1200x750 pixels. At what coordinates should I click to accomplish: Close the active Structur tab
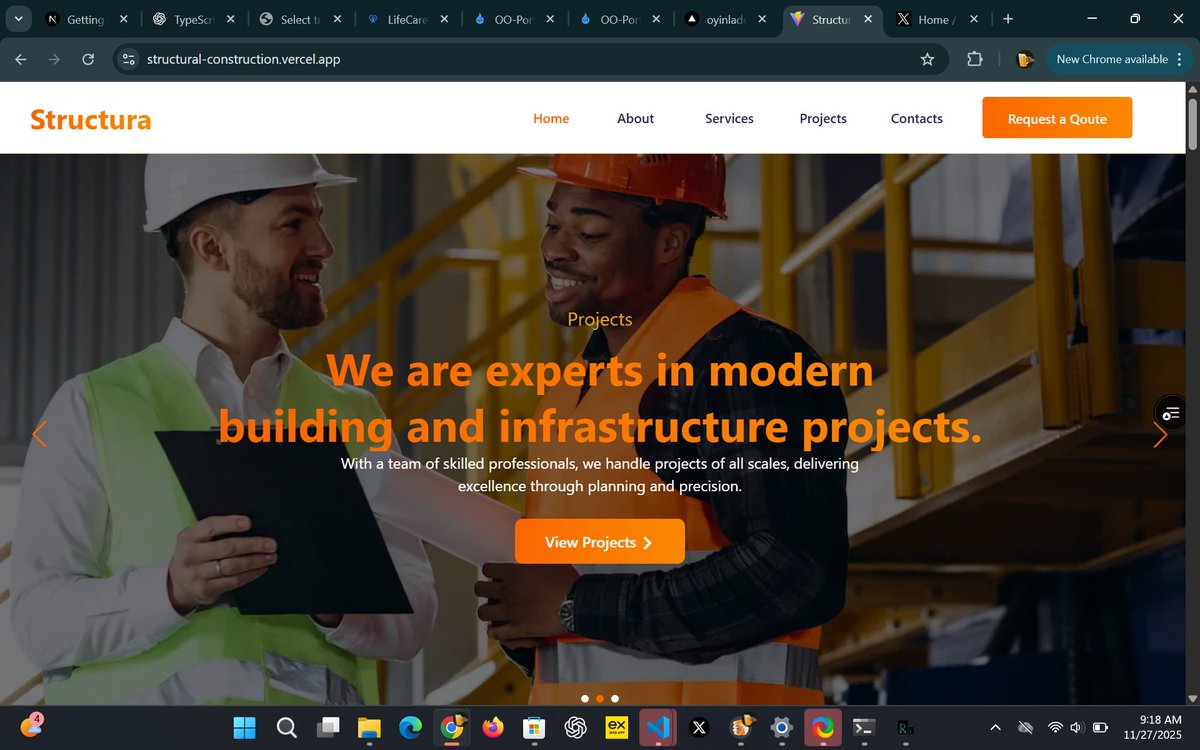(x=869, y=19)
